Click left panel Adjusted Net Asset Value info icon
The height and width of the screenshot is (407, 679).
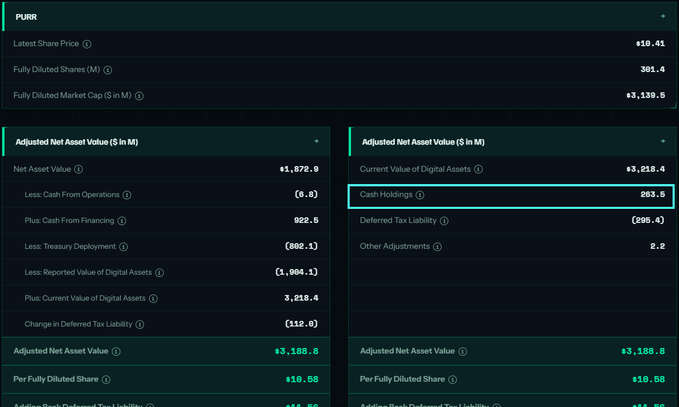click(x=116, y=352)
